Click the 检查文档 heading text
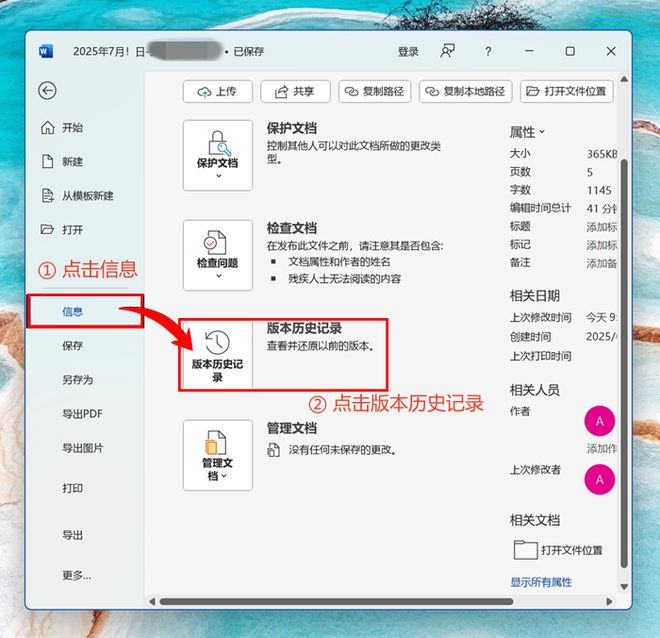Screen dimensions: 660x638 [x=291, y=228]
